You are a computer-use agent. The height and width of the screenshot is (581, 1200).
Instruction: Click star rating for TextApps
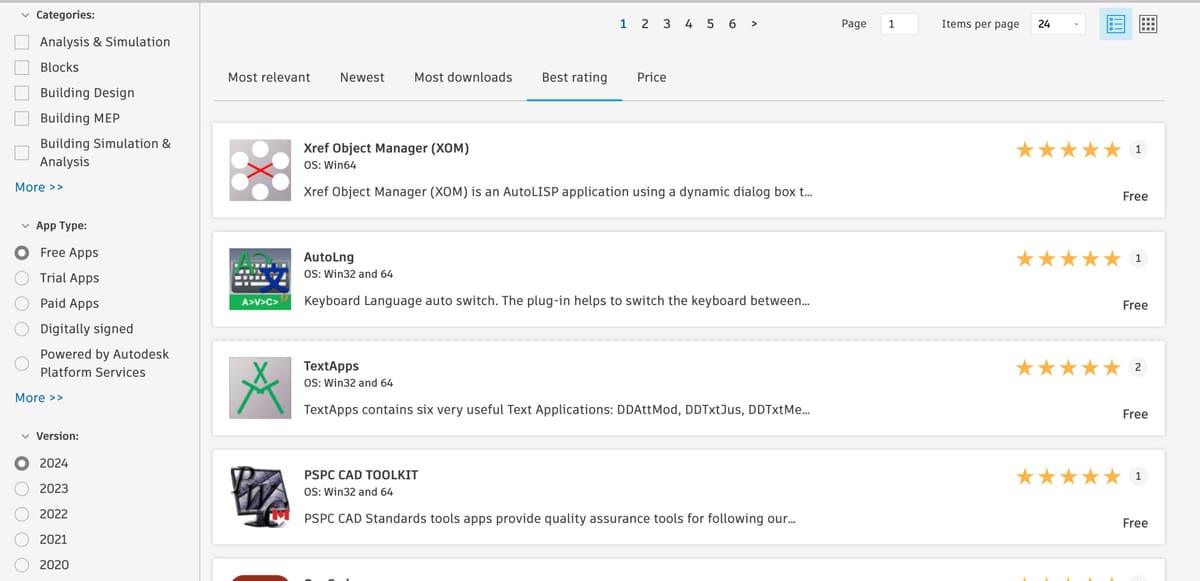pyautogui.click(x=1068, y=368)
